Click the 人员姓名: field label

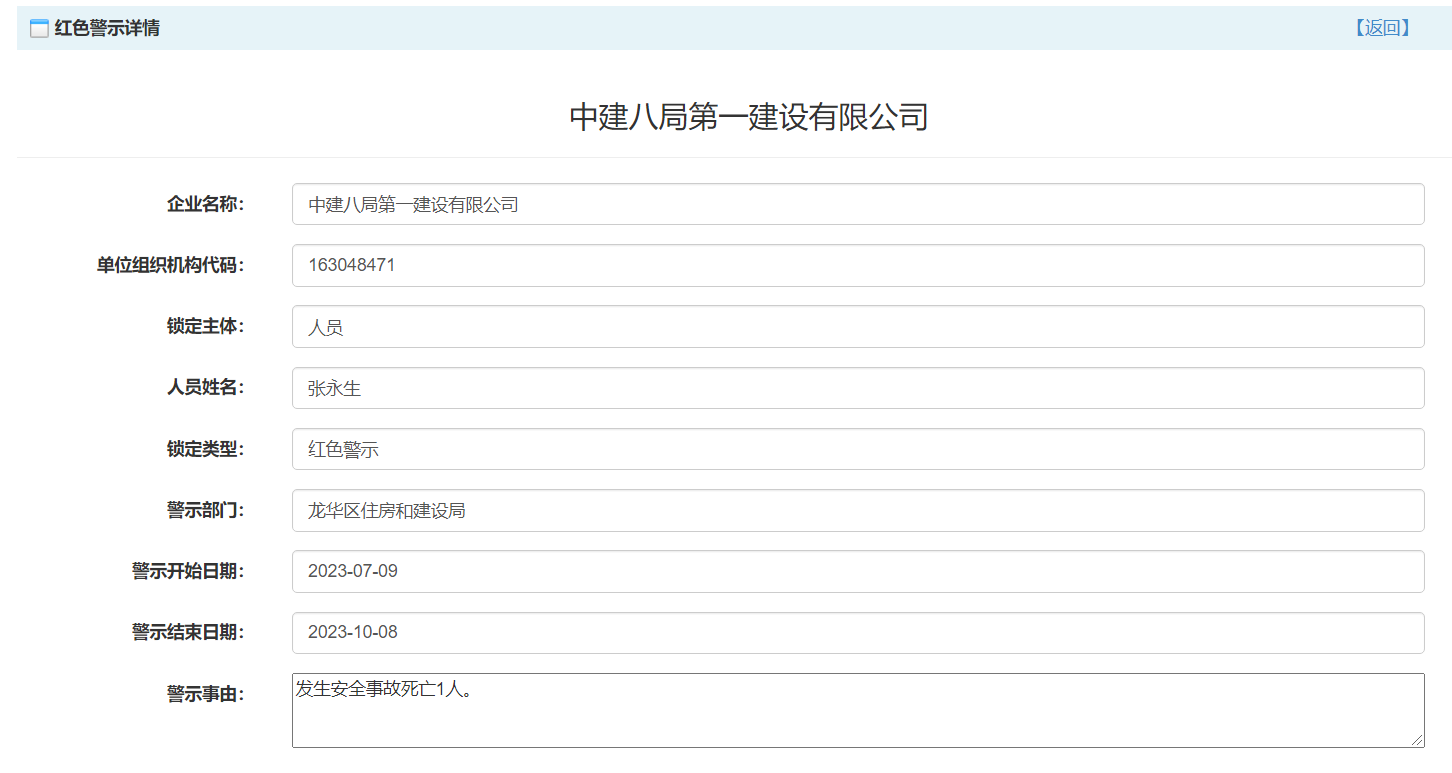205,387
